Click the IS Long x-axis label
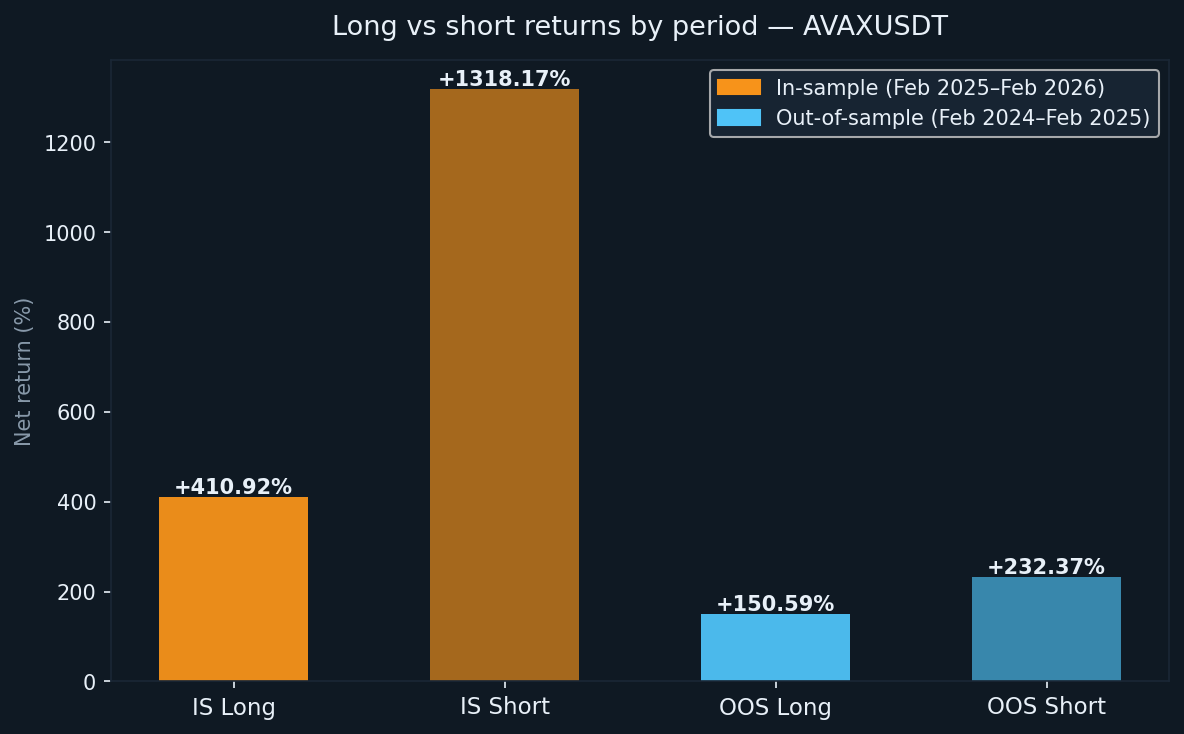 click(234, 708)
